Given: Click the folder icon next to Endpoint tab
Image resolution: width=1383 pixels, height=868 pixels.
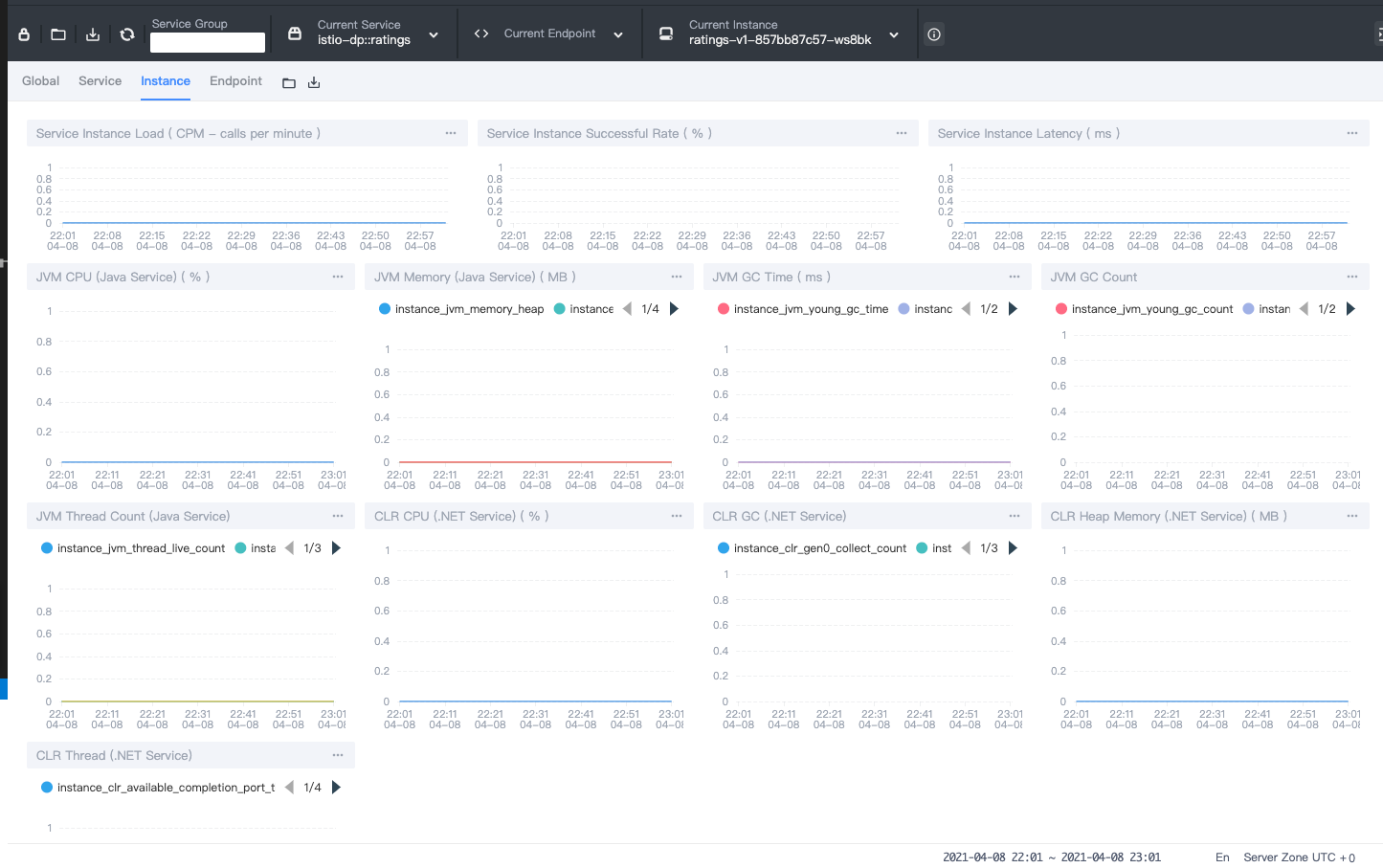Looking at the screenshot, I should (x=289, y=83).
